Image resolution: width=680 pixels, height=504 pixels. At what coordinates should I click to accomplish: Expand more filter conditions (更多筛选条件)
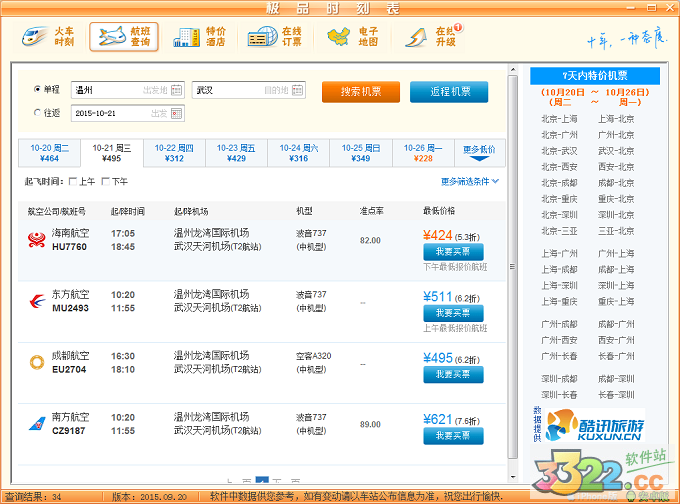click(469, 182)
